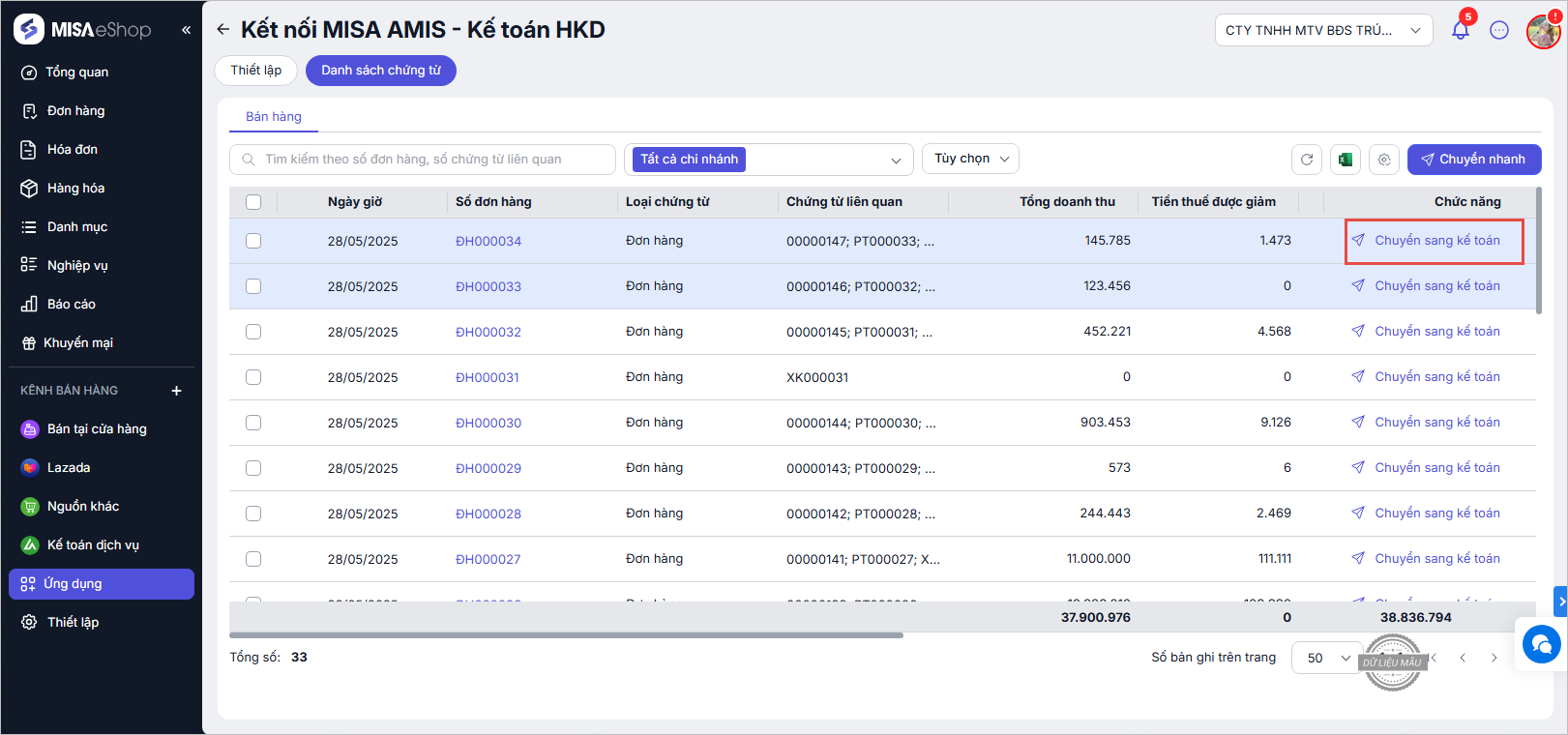Click the paper-plane icon in ĐH000032 row
Screen dimensions: 1568x735
pyautogui.click(x=1358, y=331)
